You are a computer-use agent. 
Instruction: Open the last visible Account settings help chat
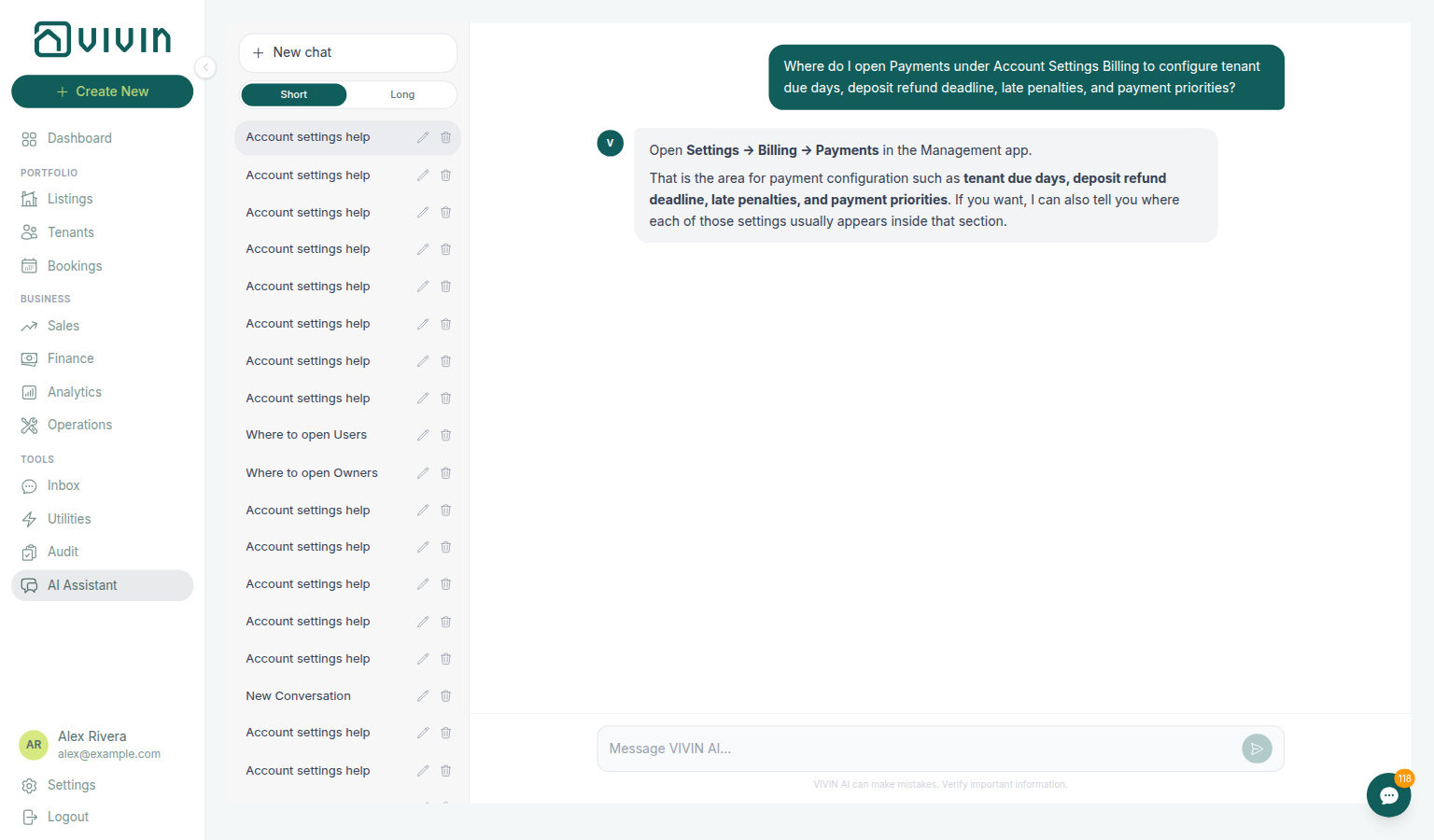pos(347,771)
